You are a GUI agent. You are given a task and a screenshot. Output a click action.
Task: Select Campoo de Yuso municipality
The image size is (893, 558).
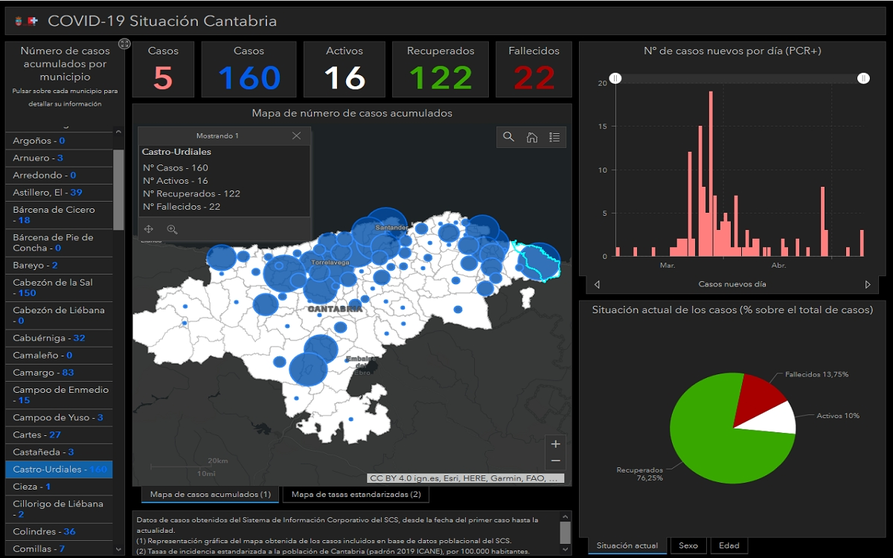(x=59, y=417)
